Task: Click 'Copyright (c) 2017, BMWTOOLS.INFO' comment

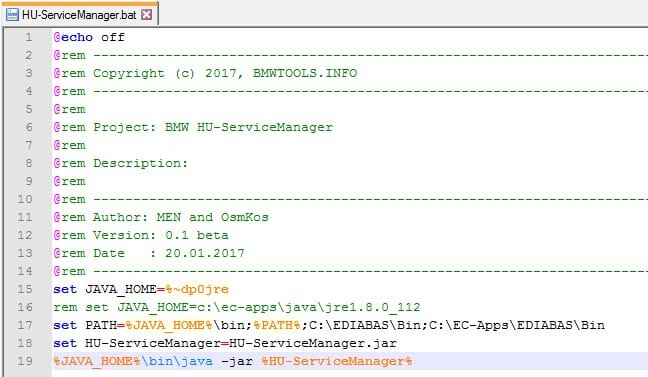Action: [225, 73]
